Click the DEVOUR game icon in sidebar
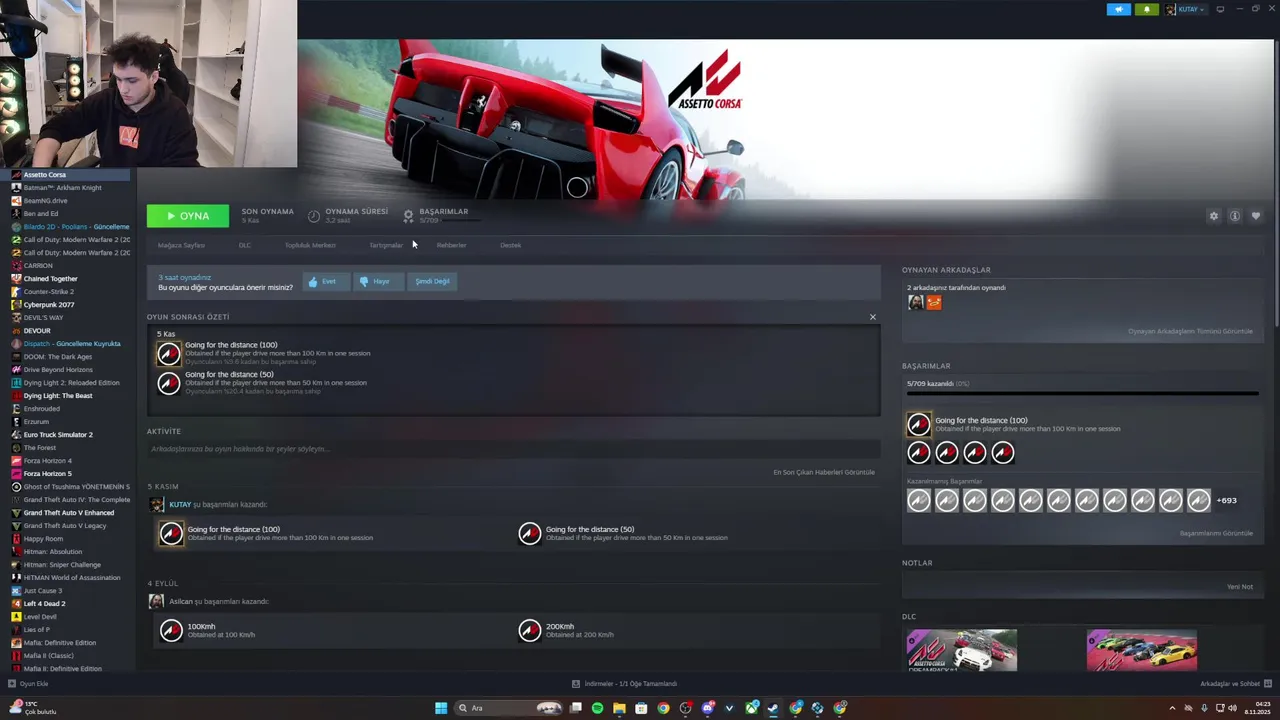 pyautogui.click(x=16, y=331)
